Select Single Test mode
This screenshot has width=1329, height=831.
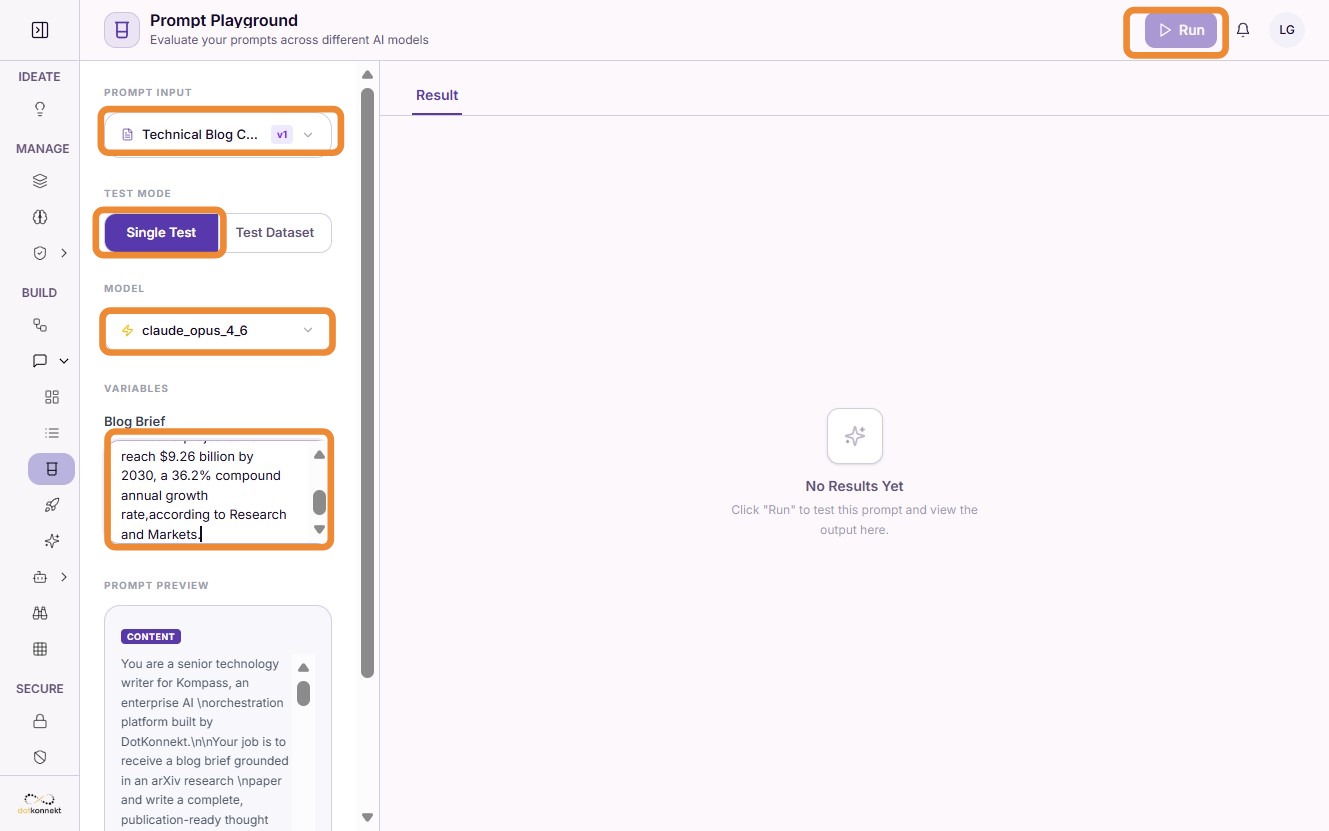[161, 232]
